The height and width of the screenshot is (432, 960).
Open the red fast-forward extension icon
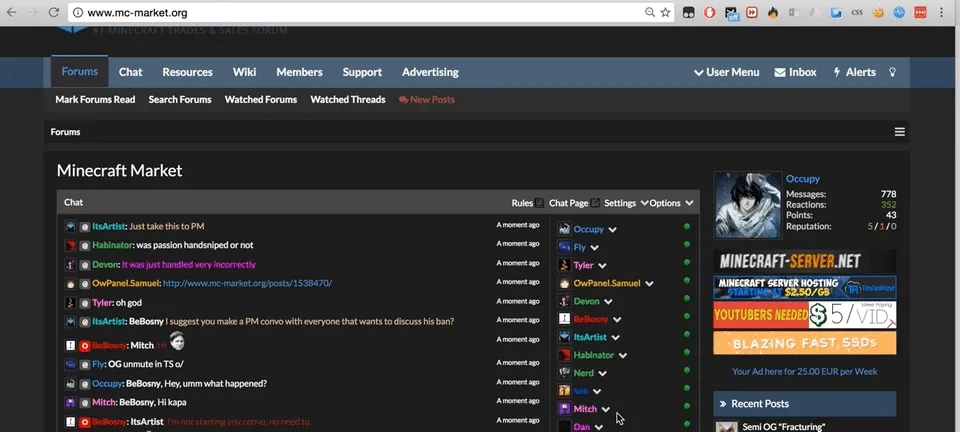751,12
